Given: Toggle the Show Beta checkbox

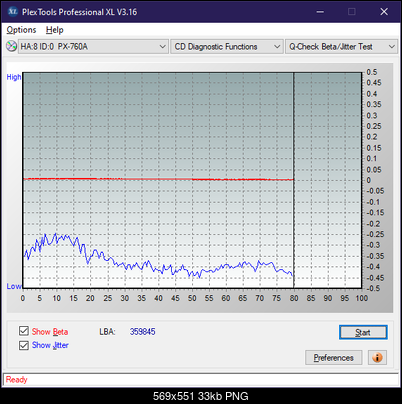Looking at the screenshot, I should (x=24, y=331).
